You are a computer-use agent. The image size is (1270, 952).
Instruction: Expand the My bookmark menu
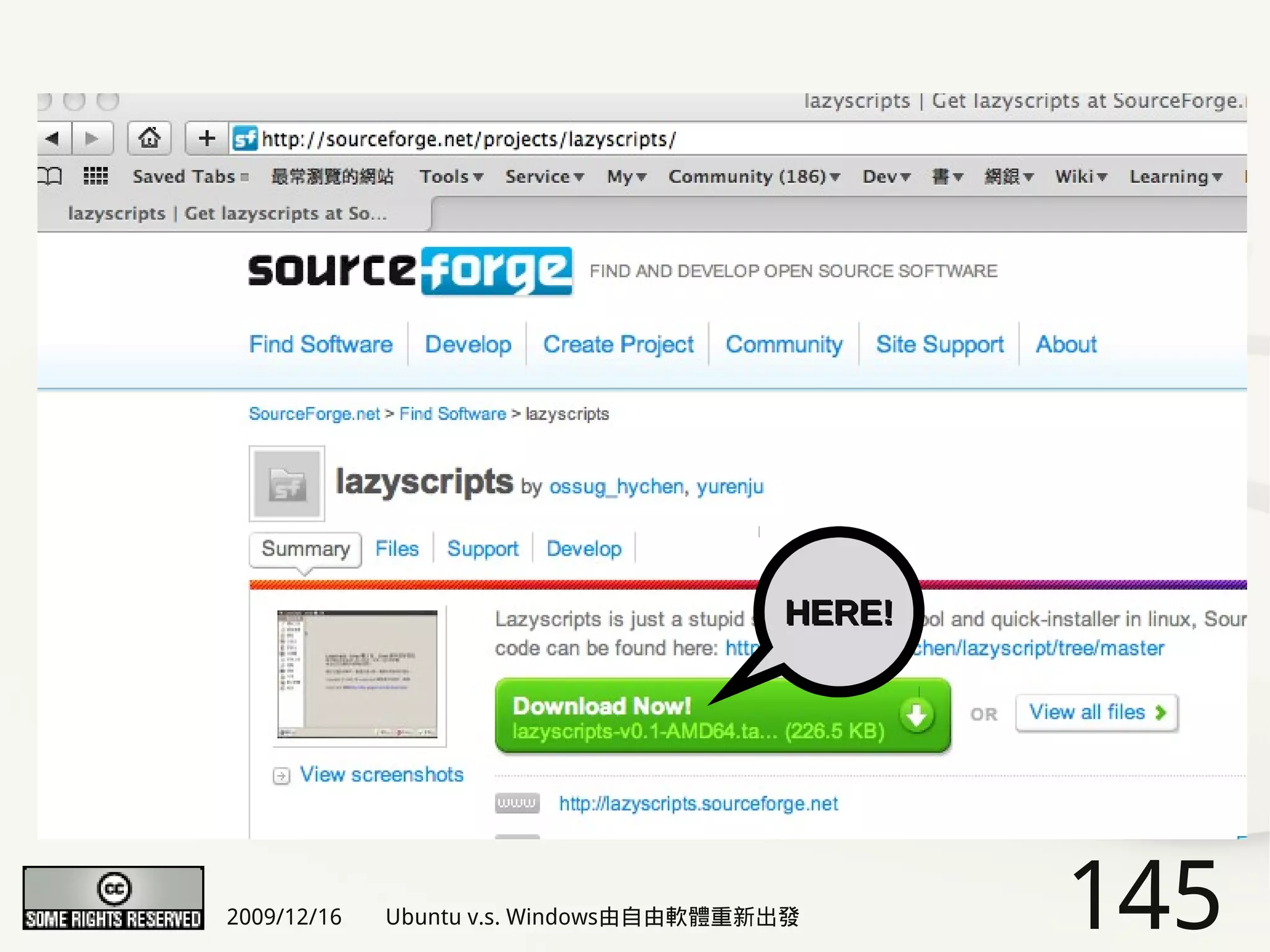[x=627, y=177]
